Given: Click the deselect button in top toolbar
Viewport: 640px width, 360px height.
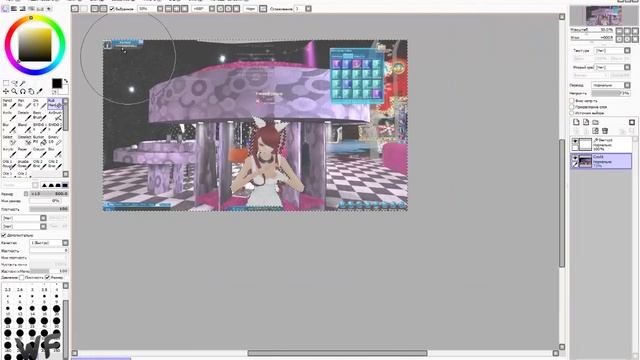Looking at the screenshot, I should click(x=94, y=9).
